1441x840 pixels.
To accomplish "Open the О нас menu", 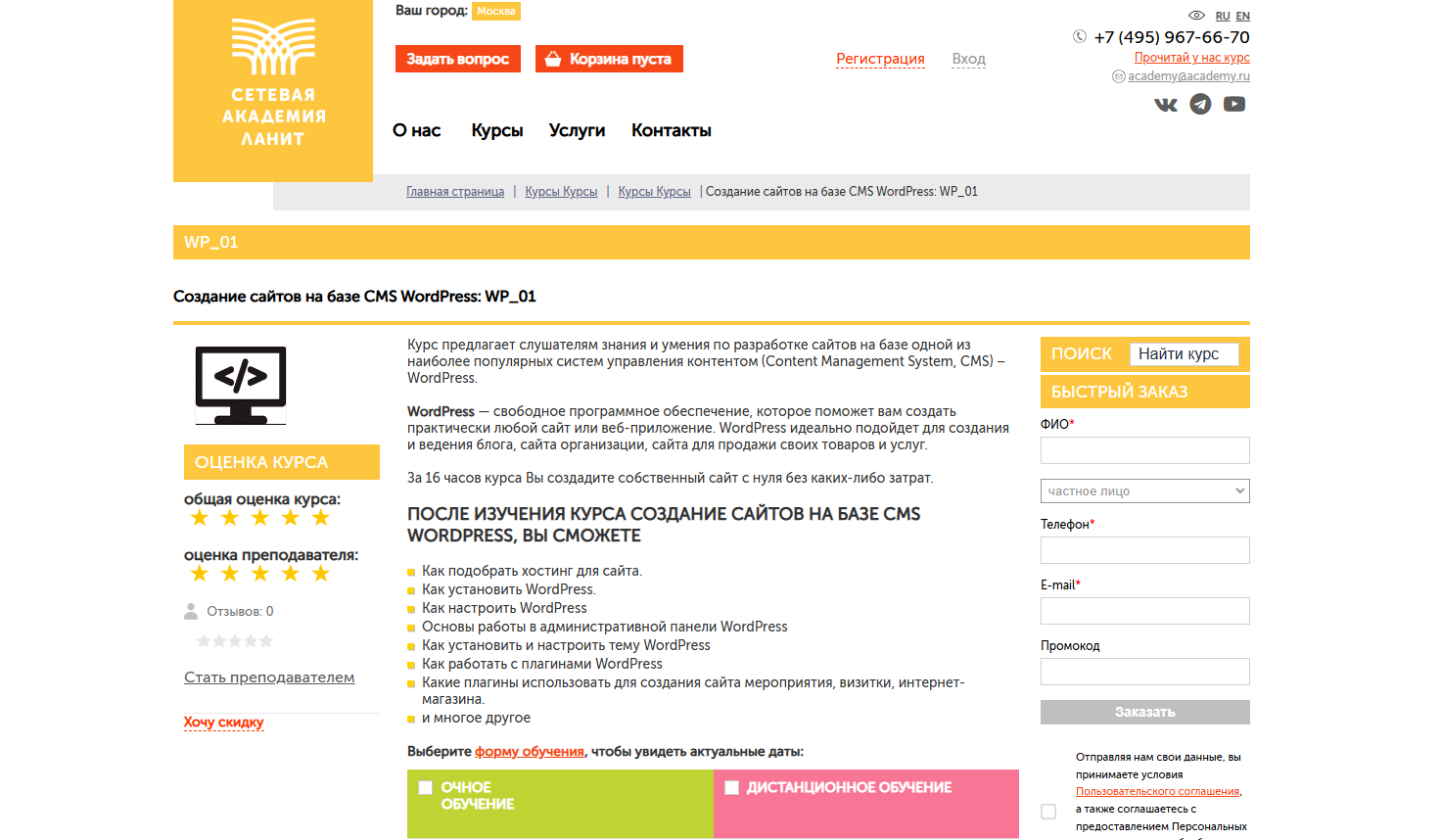I will point(417,130).
